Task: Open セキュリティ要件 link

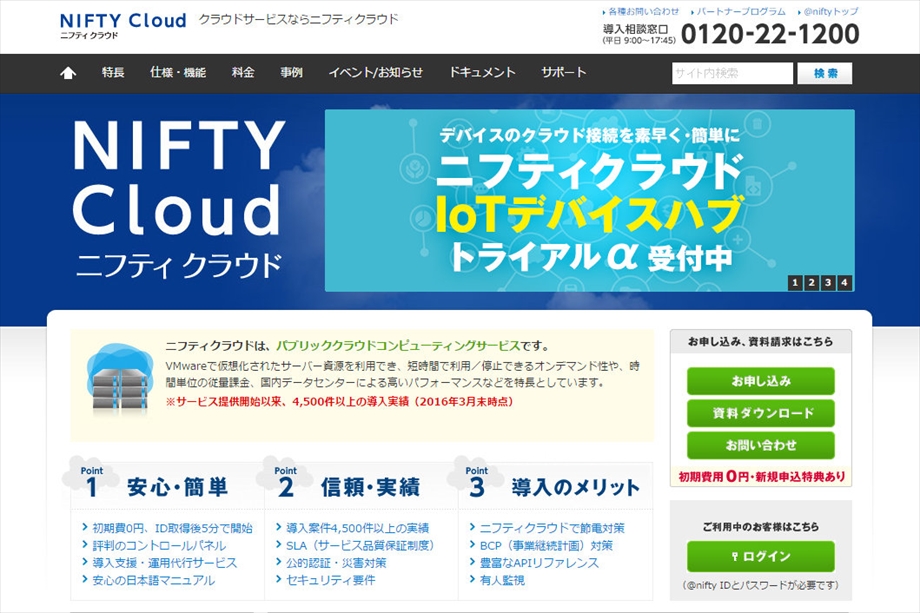Action: [x=330, y=580]
